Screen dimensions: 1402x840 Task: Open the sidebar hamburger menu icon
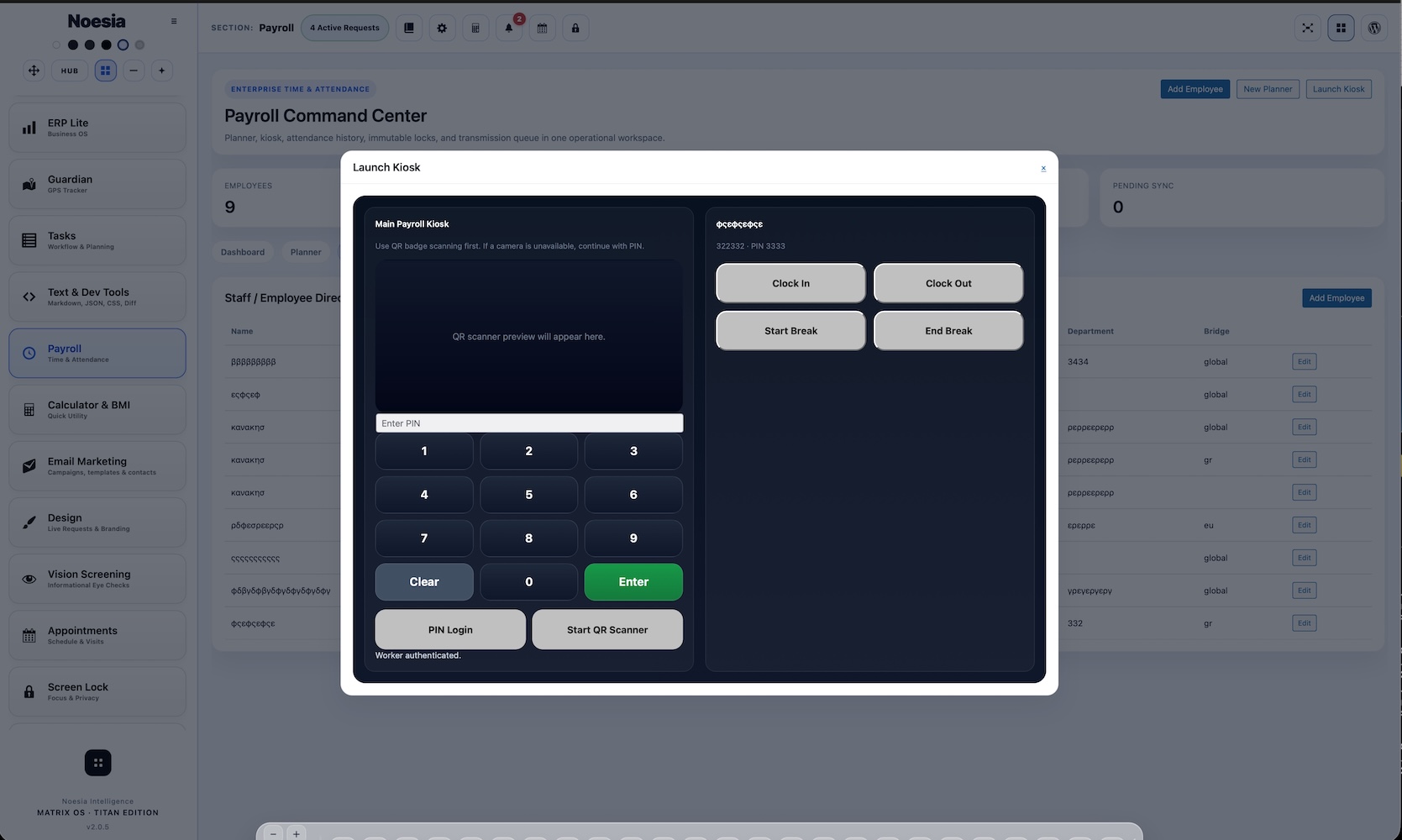[x=174, y=22]
